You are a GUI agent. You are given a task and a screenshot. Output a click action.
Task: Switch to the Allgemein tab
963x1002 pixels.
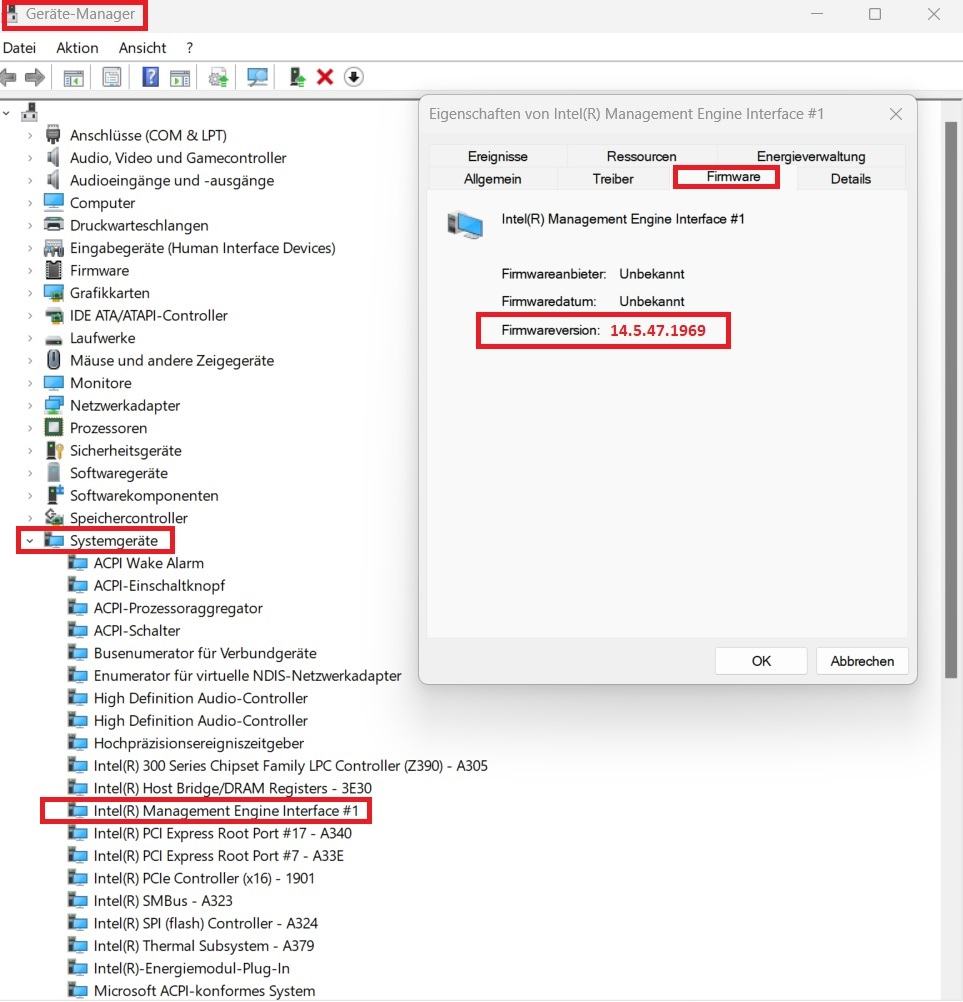click(x=492, y=179)
